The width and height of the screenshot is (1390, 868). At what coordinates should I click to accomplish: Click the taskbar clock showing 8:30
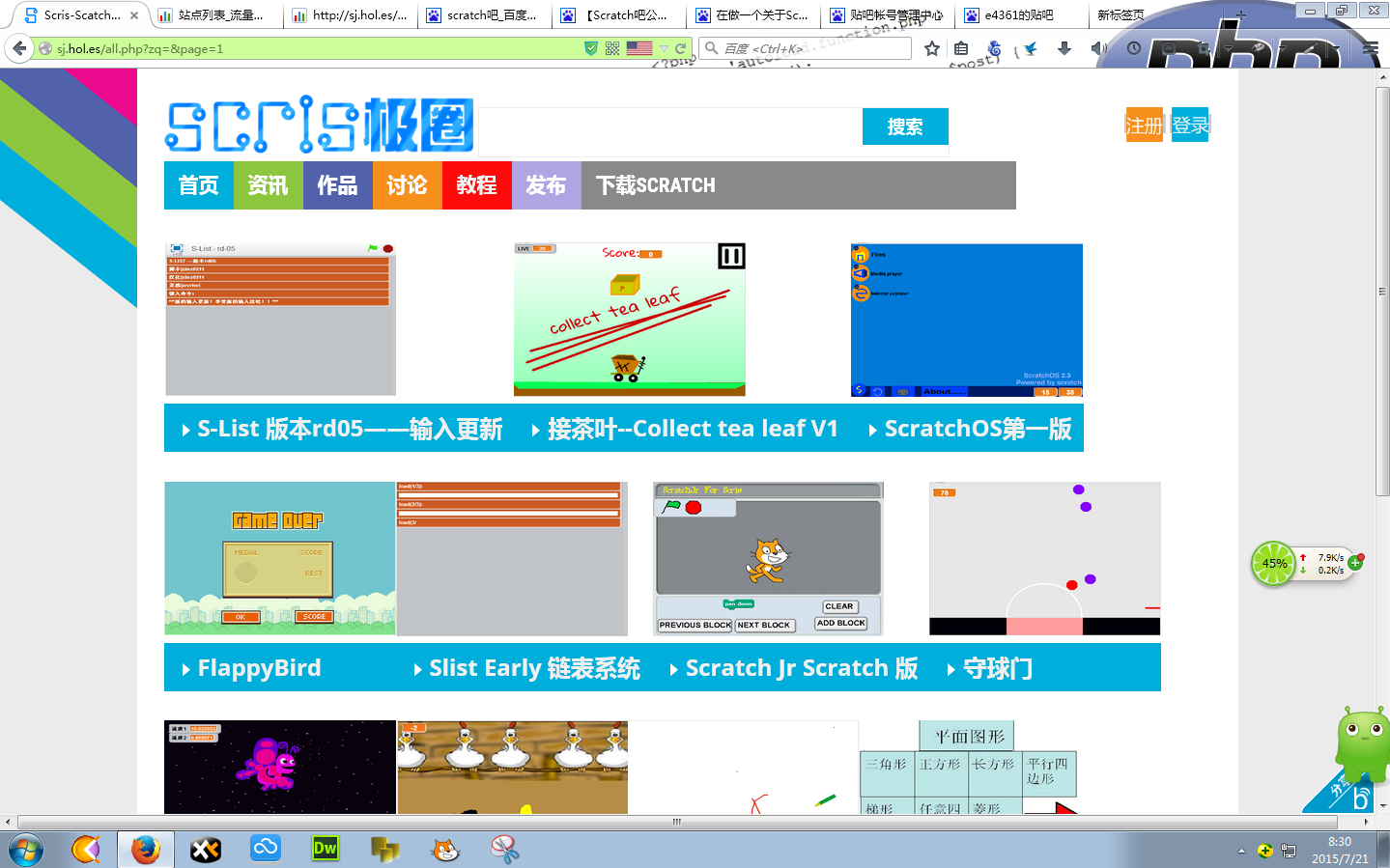1340,850
